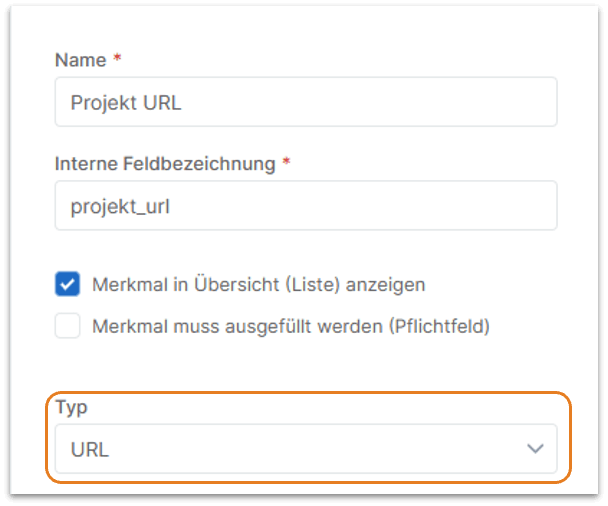Click the empty checkbox under the checked one
Image resolution: width=608 pixels, height=506 pixels.
click(68, 326)
